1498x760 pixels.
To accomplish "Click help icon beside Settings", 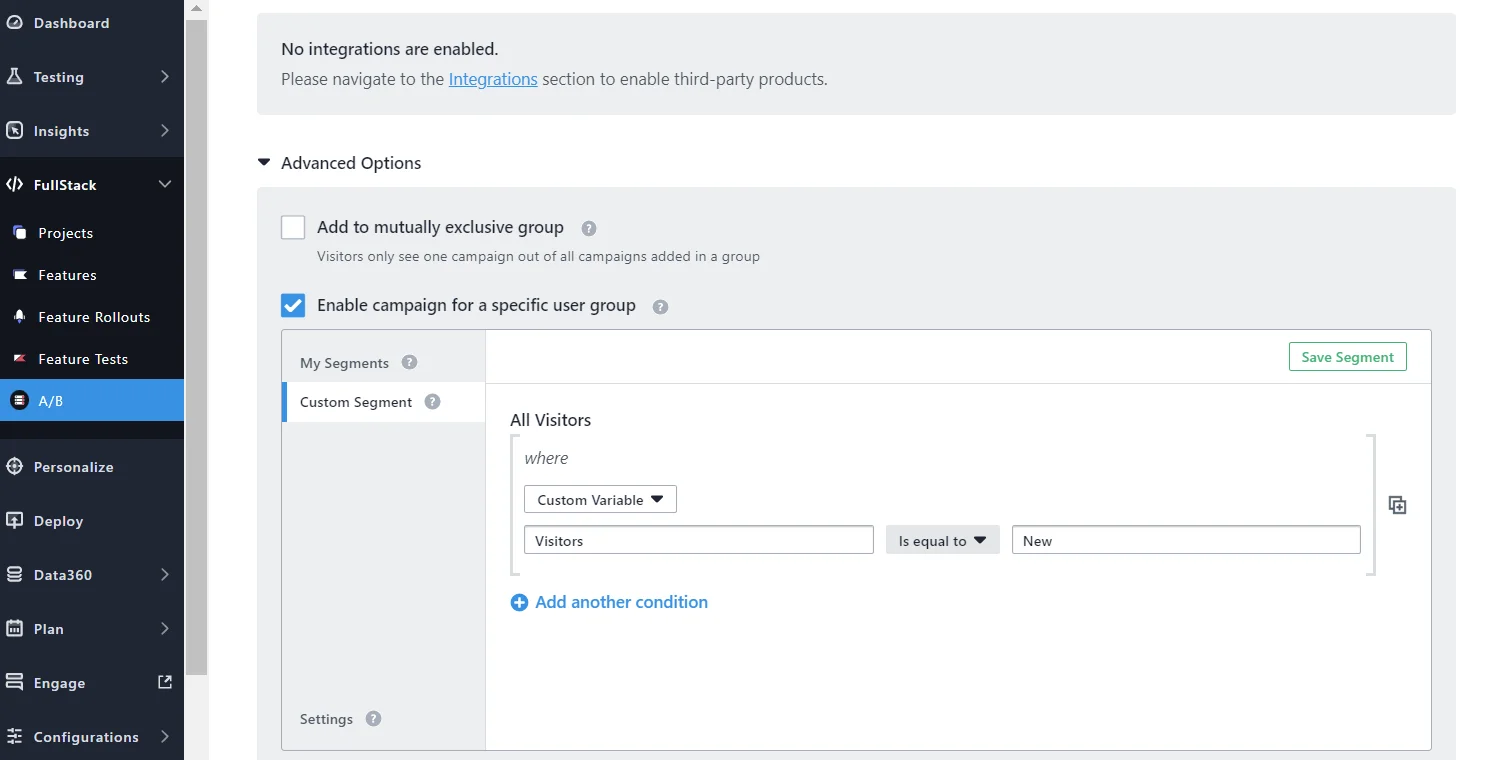I will (373, 719).
